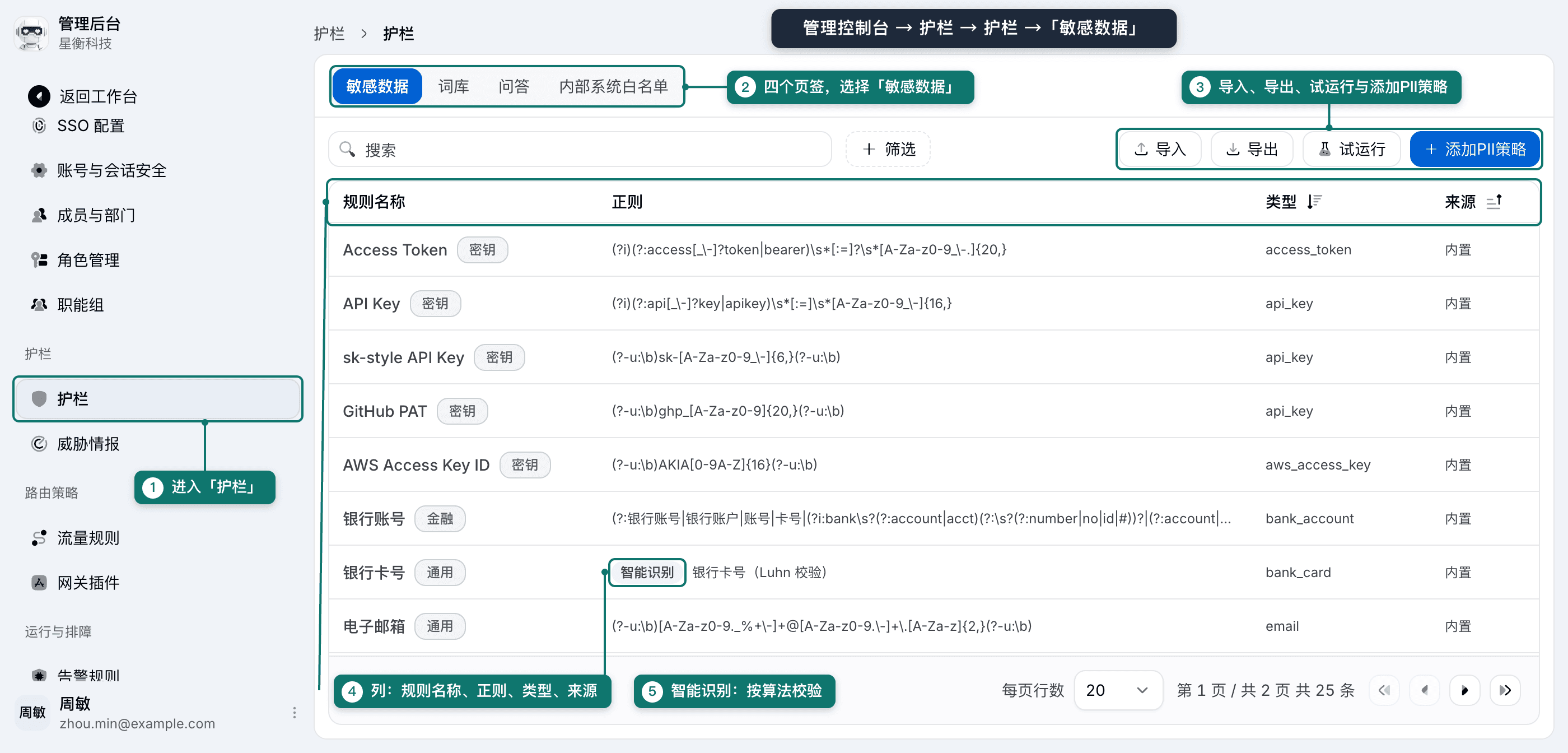Image resolution: width=1568 pixels, height=753 pixels.
Task: Click the 金融 tag on 银行账号
Action: tap(440, 519)
